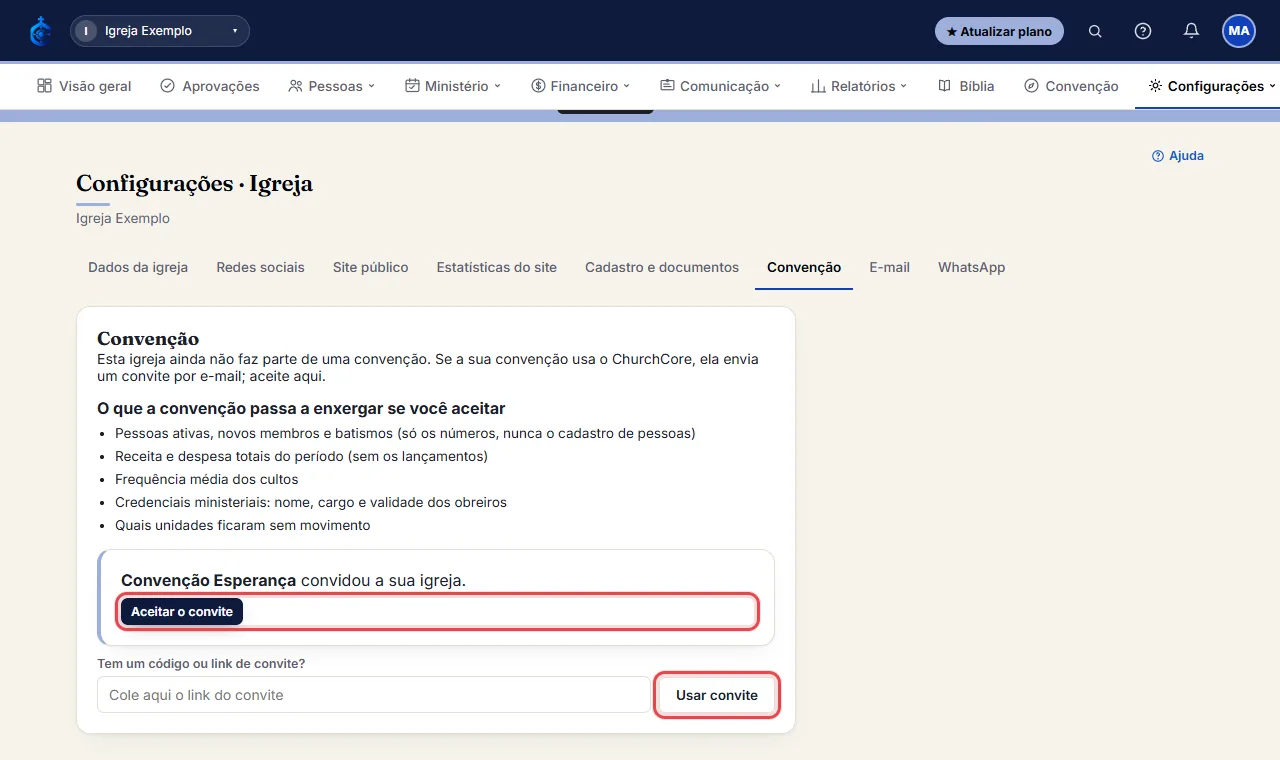Click the Frequência média dos cultos bullet
This screenshot has width=1280, height=760.
[206, 479]
